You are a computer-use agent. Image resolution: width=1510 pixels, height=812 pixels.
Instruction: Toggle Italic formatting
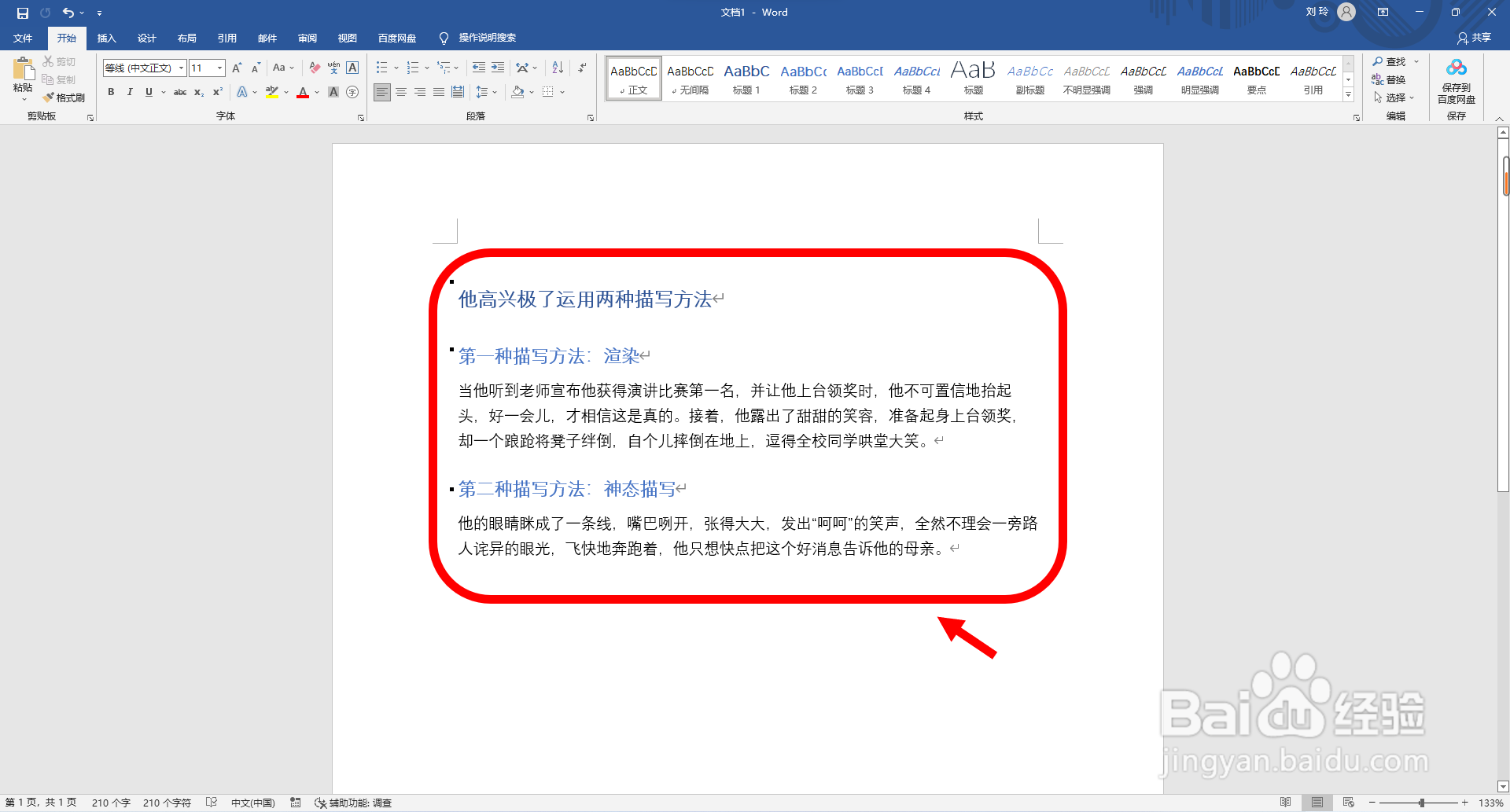pyautogui.click(x=130, y=92)
